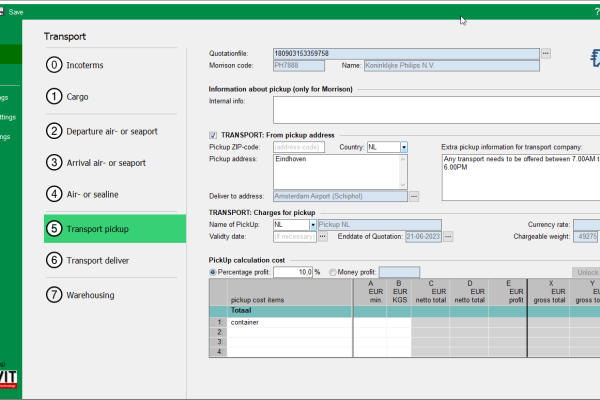Click the Name field Koninklijke Philips N.V.
The width and height of the screenshot is (600, 400).
tap(452, 65)
